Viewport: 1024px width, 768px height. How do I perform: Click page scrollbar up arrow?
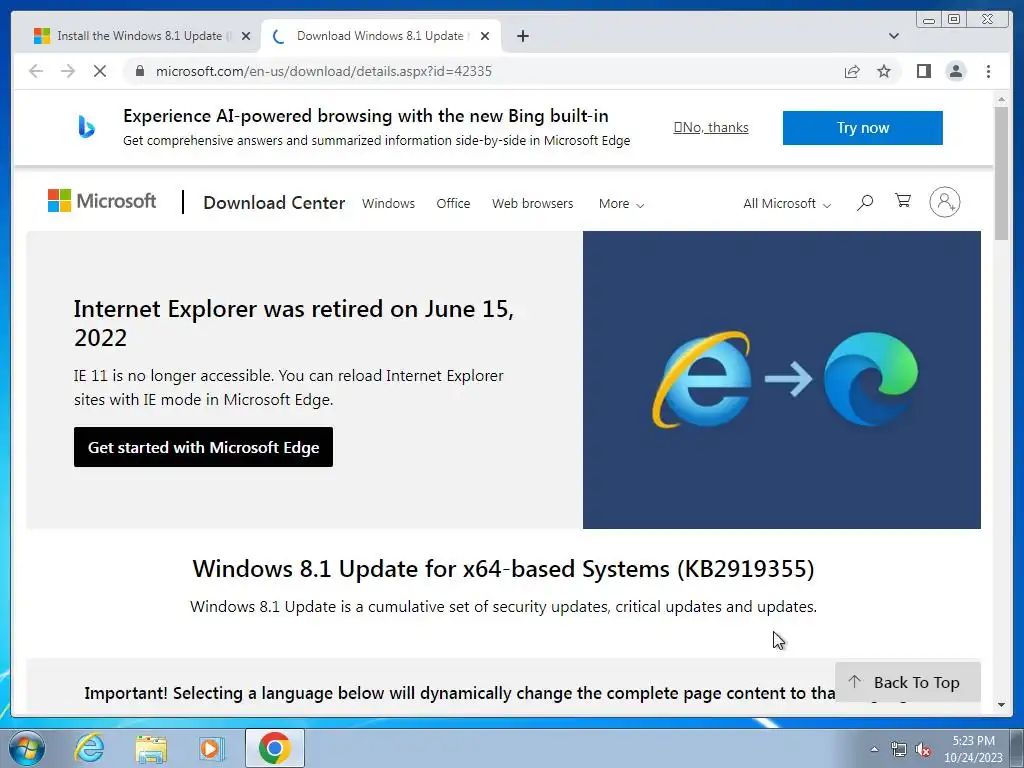[1001, 99]
